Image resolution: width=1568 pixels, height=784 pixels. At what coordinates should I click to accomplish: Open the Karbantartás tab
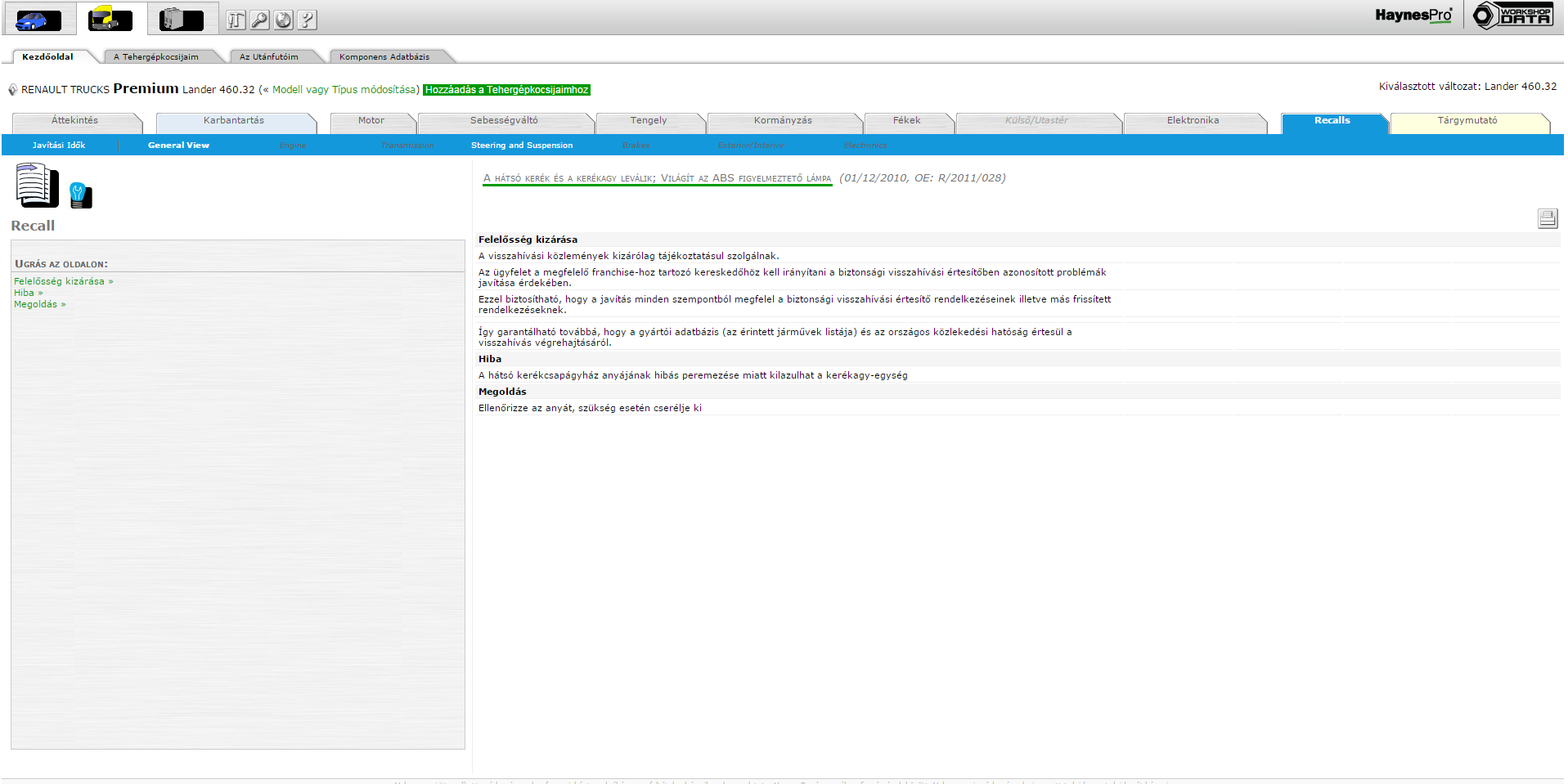[x=234, y=121]
